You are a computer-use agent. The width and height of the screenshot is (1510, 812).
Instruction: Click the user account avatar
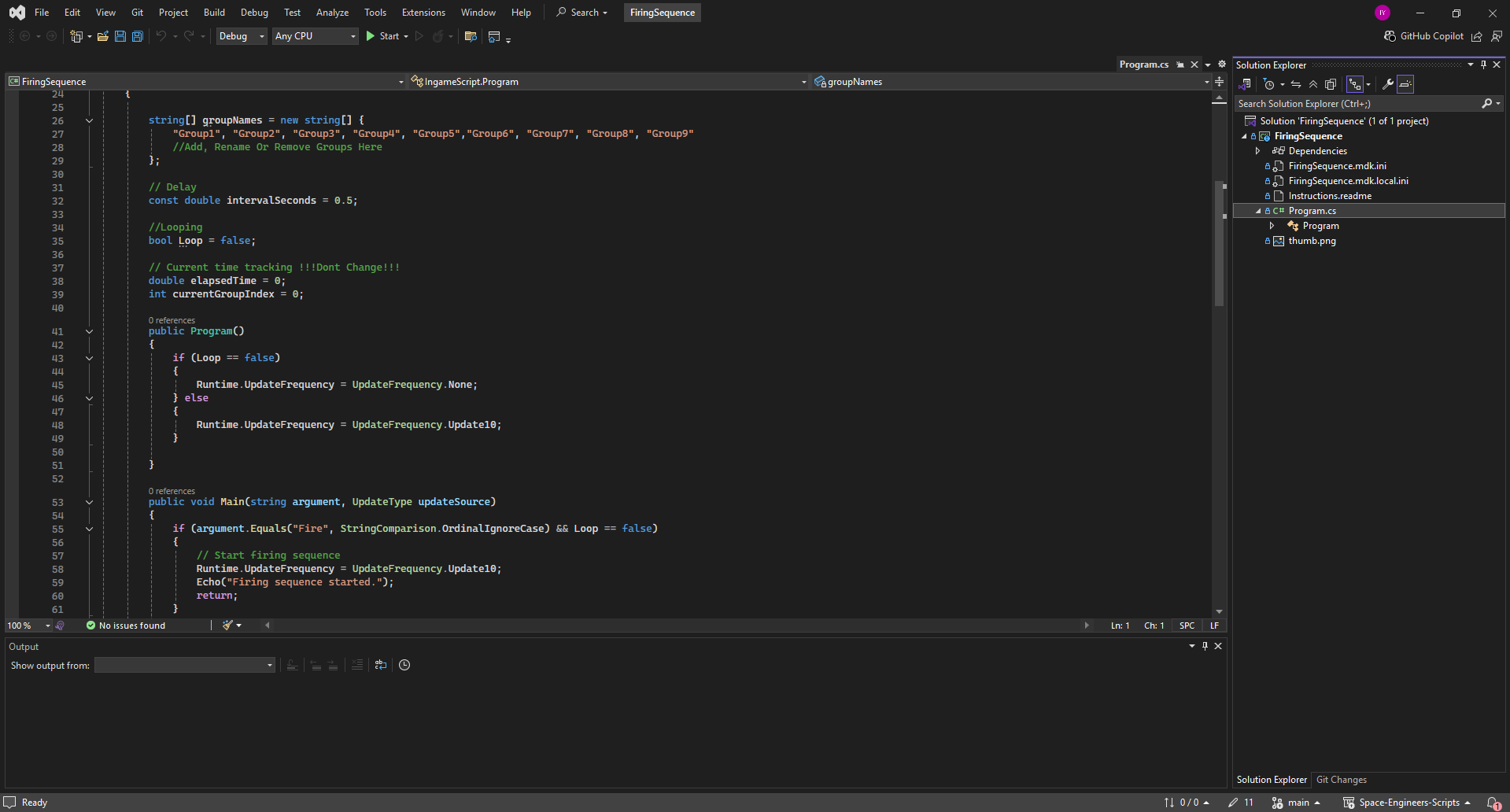[1383, 13]
